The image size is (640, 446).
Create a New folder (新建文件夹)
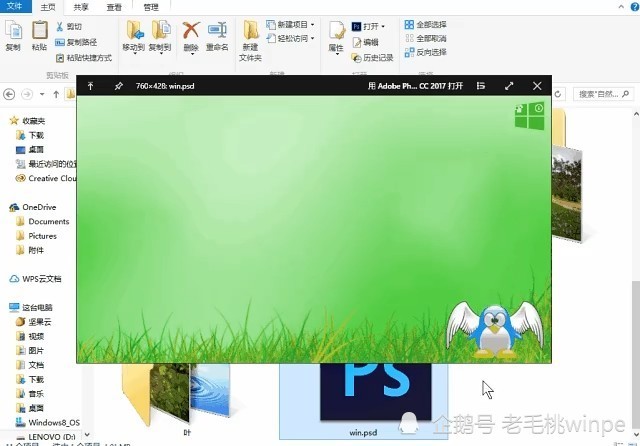point(250,41)
